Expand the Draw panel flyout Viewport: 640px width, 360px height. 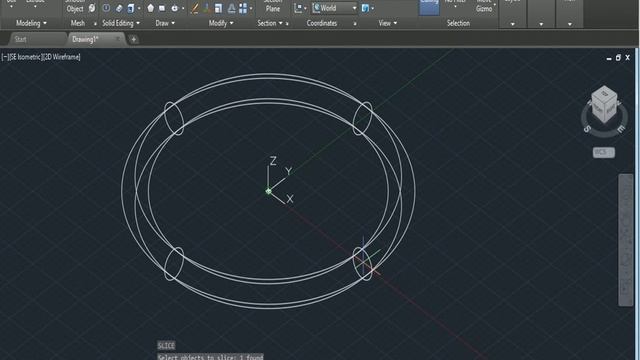coord(165,23)
